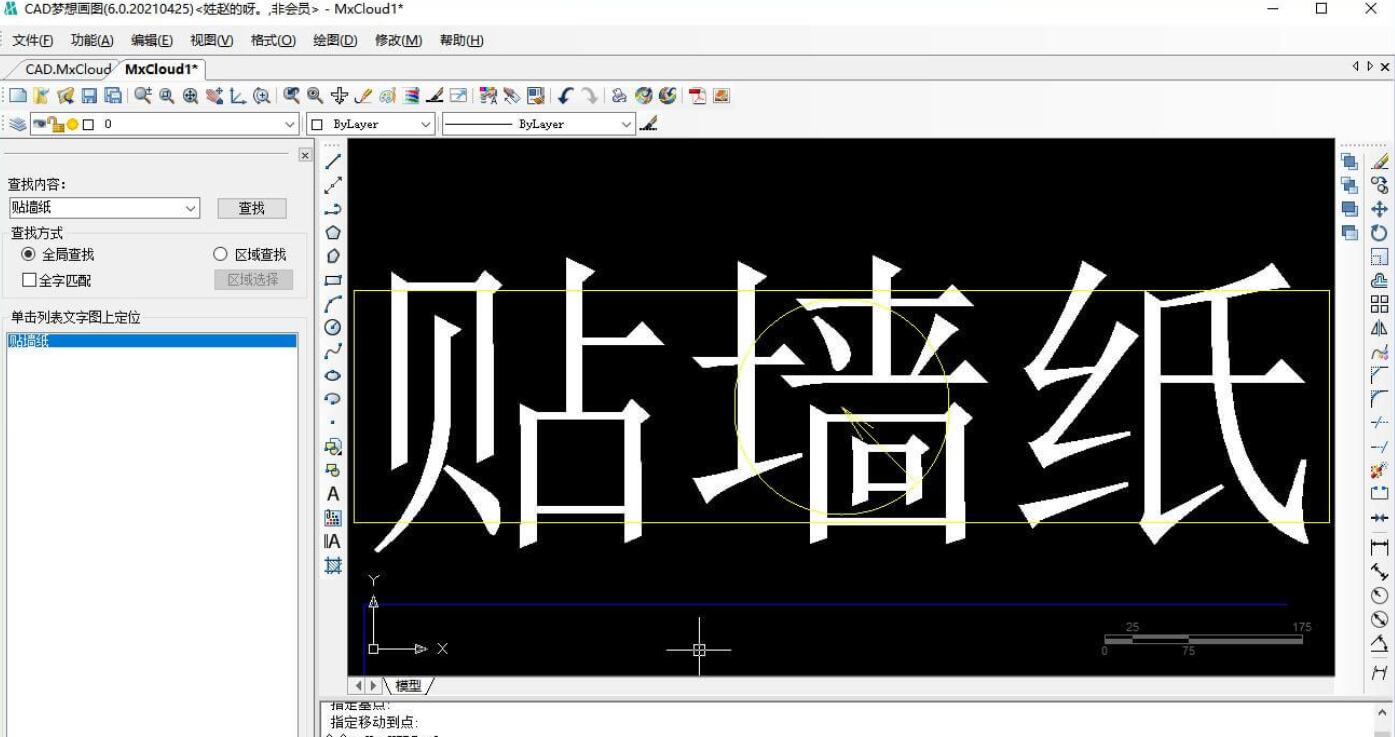Open the layer name dropdown
1395x737 pixels.
[x=290, y=124]
